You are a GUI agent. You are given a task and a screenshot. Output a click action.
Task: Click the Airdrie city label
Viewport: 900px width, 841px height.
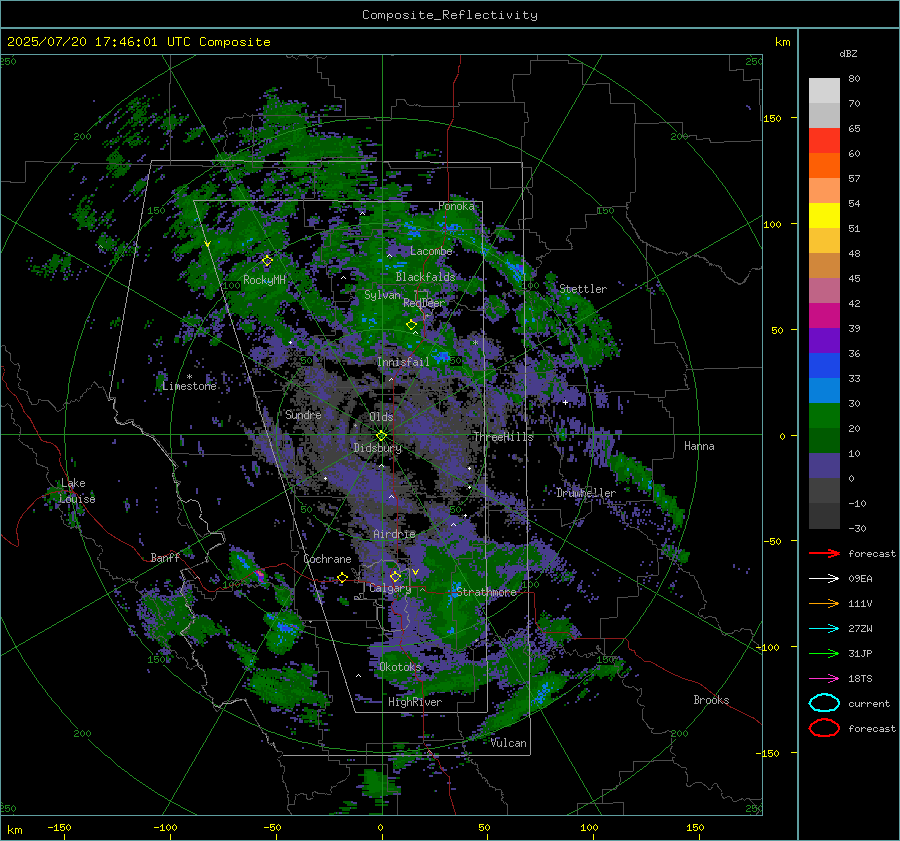point(394,534)
